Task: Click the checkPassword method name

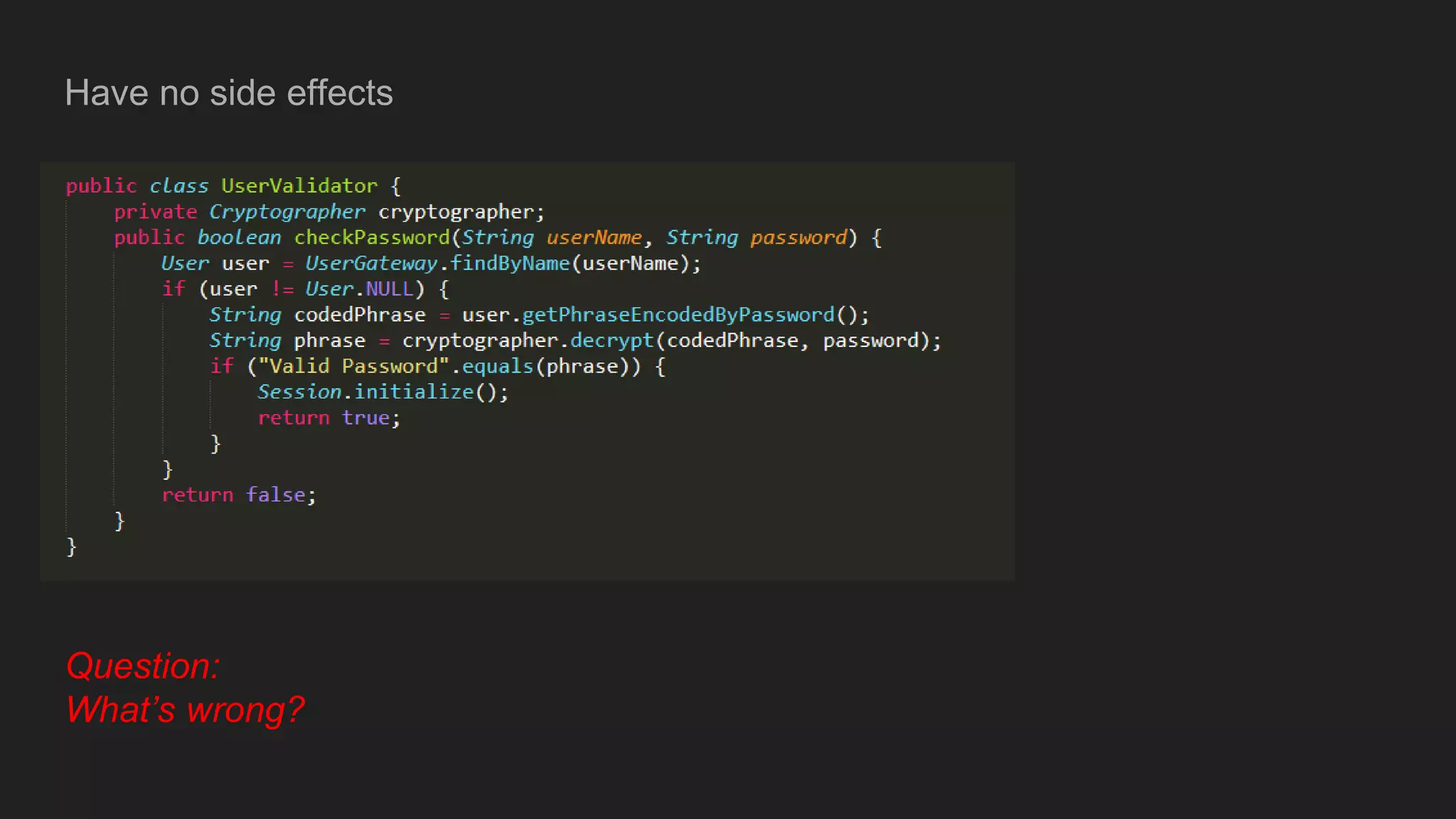Action: tap(372, 237)
